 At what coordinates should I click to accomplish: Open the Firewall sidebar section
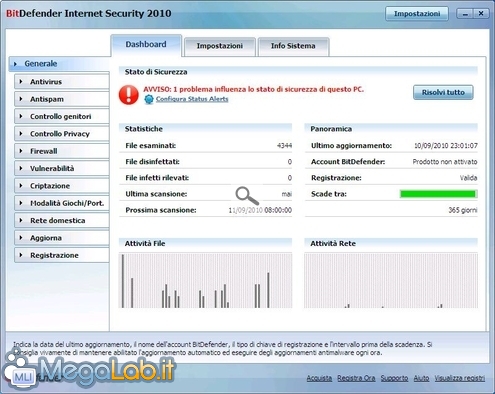tap(62, 151)
